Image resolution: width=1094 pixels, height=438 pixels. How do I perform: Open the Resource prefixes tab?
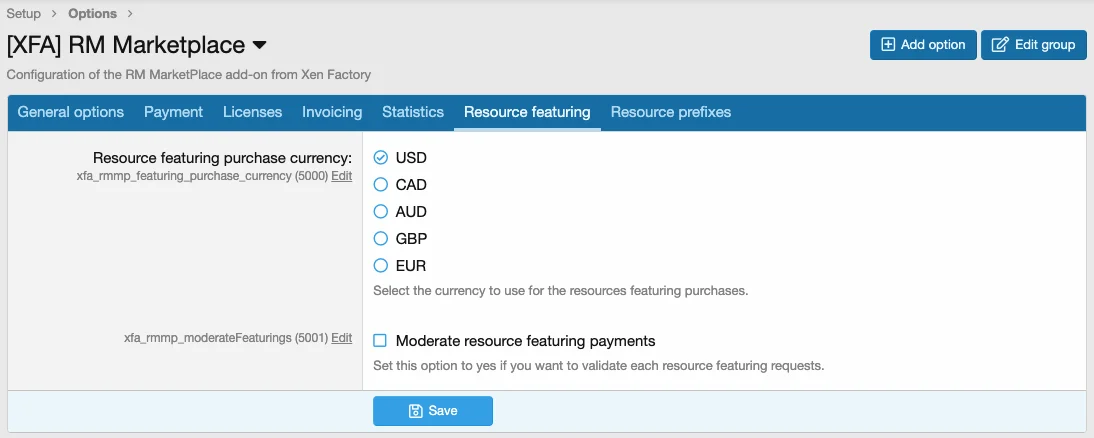(x=671, y=112)
